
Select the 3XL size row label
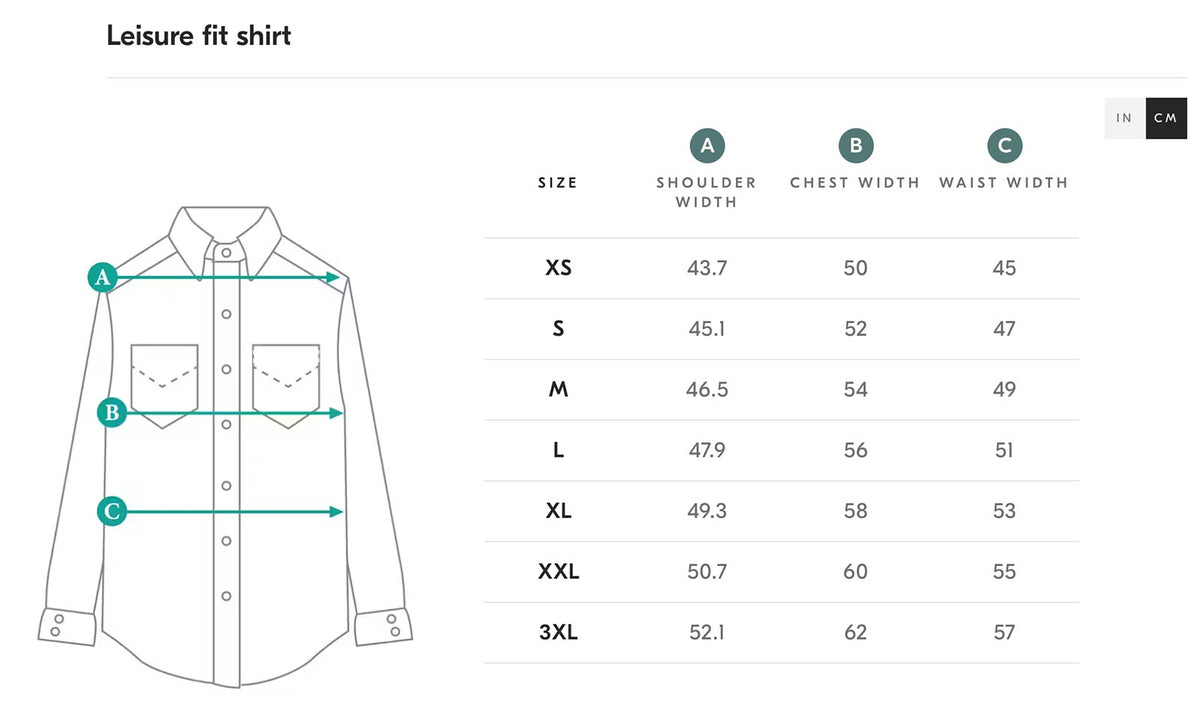(x=558, y=632)
